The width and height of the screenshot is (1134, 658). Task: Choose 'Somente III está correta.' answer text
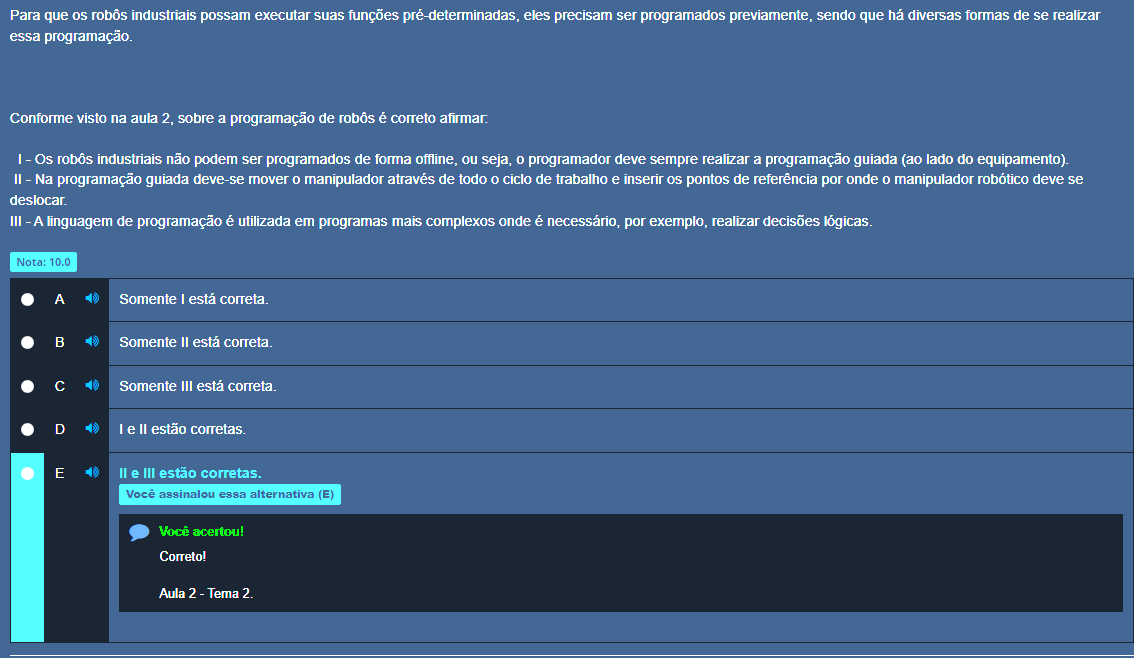pos(197,386)
